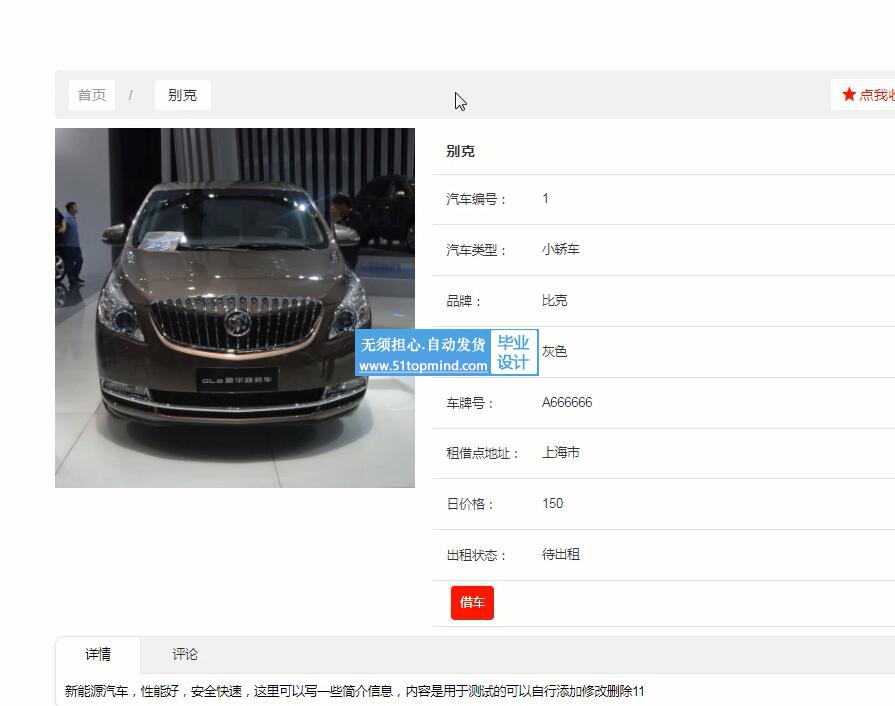Viewport: 895px width, 706px height.
Task: Click the 租借点地址 label
Action: pos(482,453)
